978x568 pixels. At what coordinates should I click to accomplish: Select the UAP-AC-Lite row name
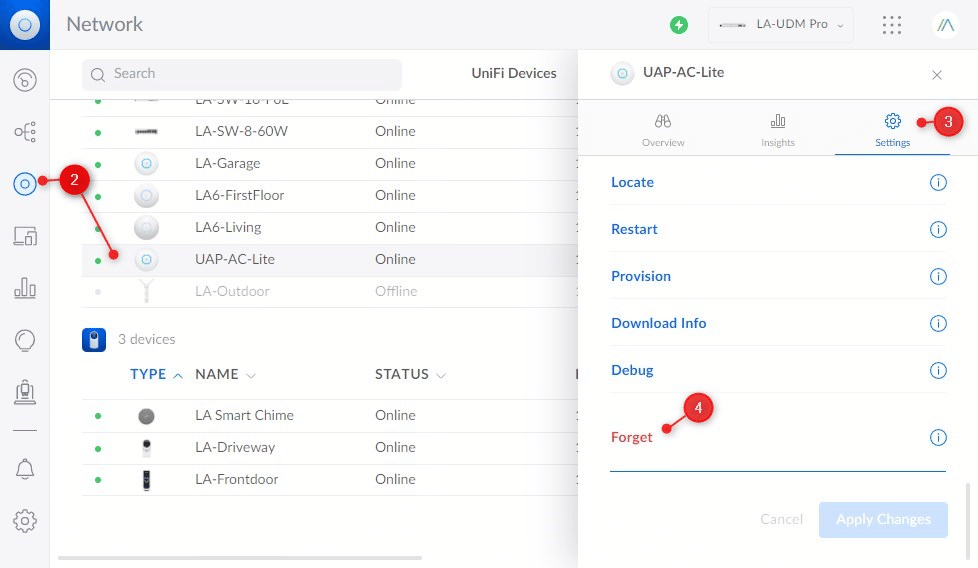[235, 259]
